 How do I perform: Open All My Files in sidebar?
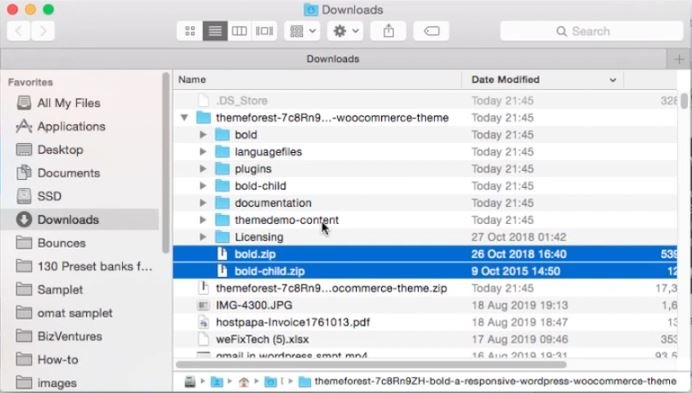68,103
